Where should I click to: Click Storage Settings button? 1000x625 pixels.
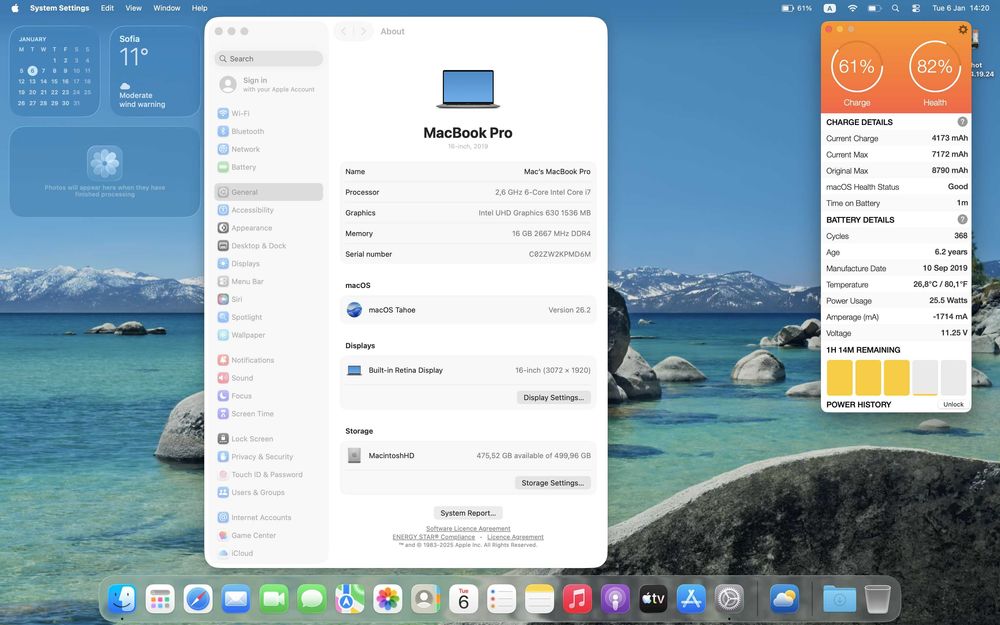coord(552,483)
